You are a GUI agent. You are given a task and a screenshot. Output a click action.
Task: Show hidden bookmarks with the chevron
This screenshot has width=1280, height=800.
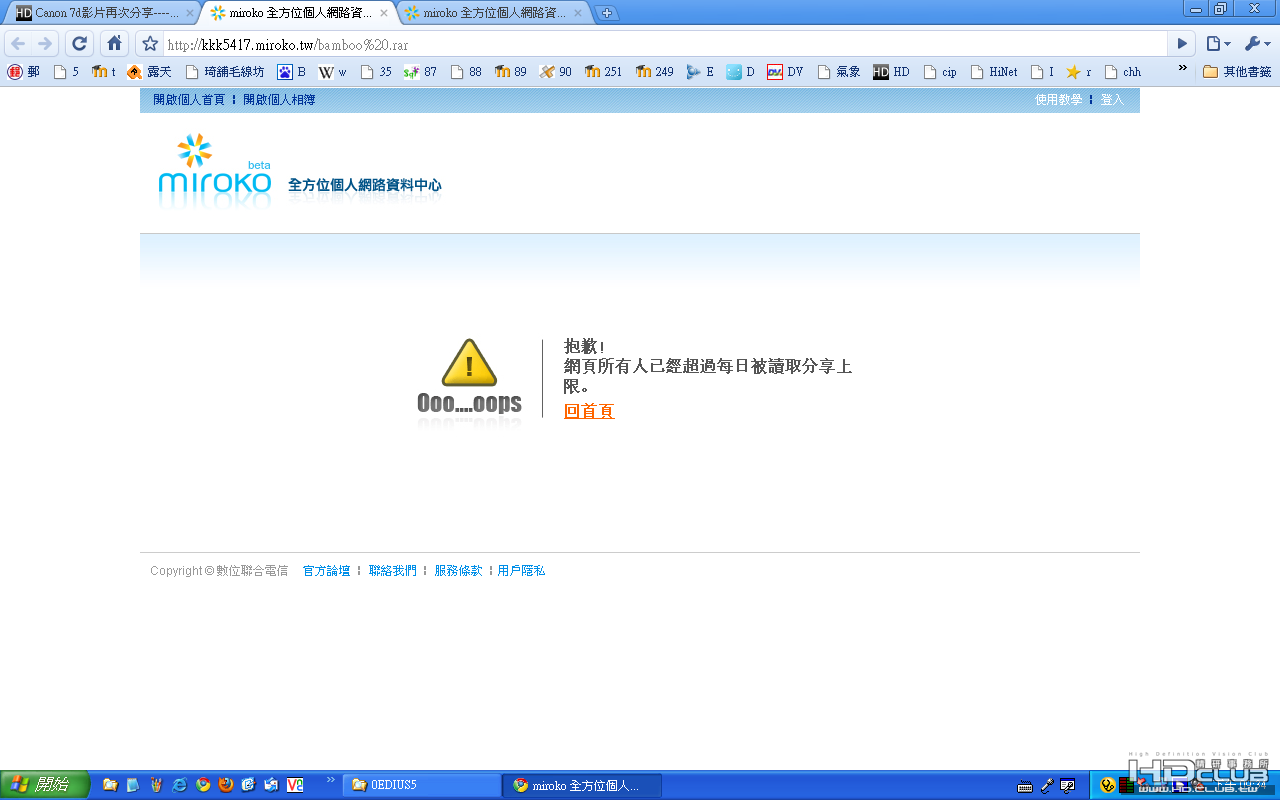[1183, 70]
